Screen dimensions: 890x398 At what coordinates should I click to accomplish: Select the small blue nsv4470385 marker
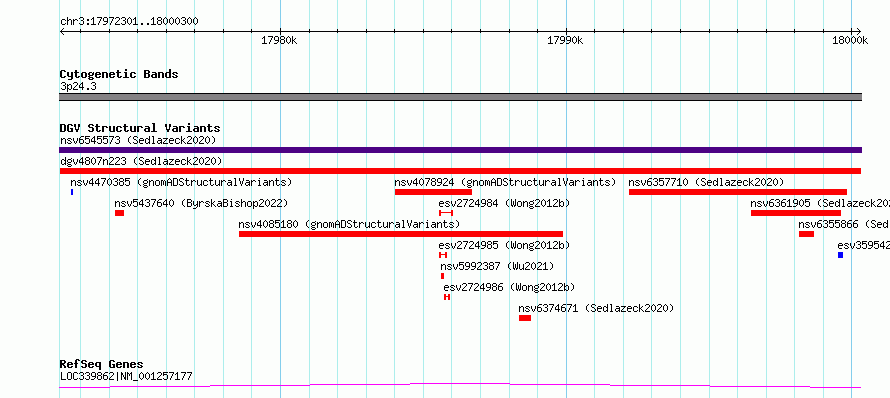pyautogui.click(x=72, y=192)
